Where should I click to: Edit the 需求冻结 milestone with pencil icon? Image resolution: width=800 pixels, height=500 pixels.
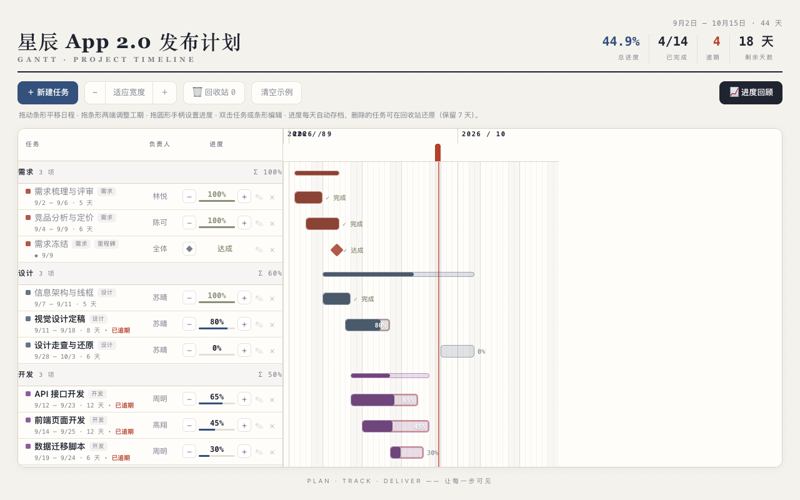[259, 249]
